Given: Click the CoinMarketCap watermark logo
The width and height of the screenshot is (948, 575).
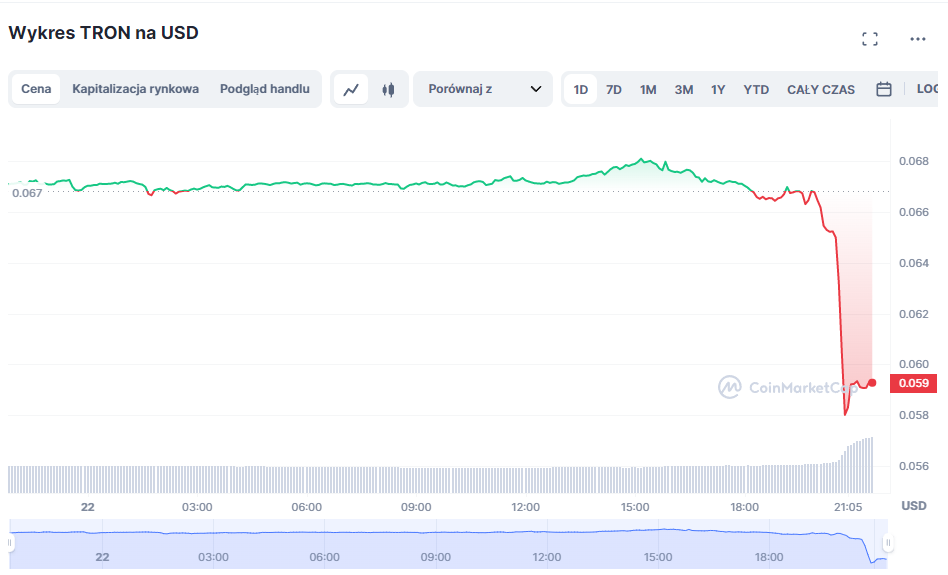Looking at the screenshot, I should 786,387.
